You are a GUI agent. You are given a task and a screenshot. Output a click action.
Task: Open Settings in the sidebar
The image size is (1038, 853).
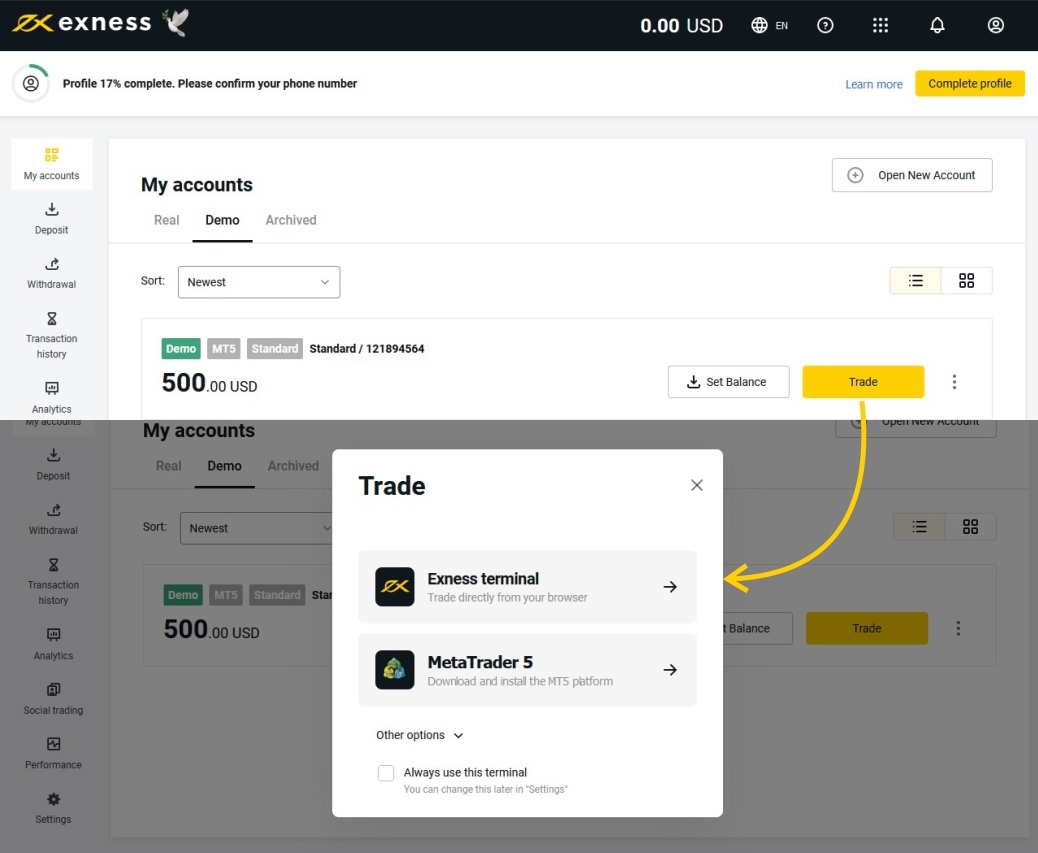click(x=53, y=808)
